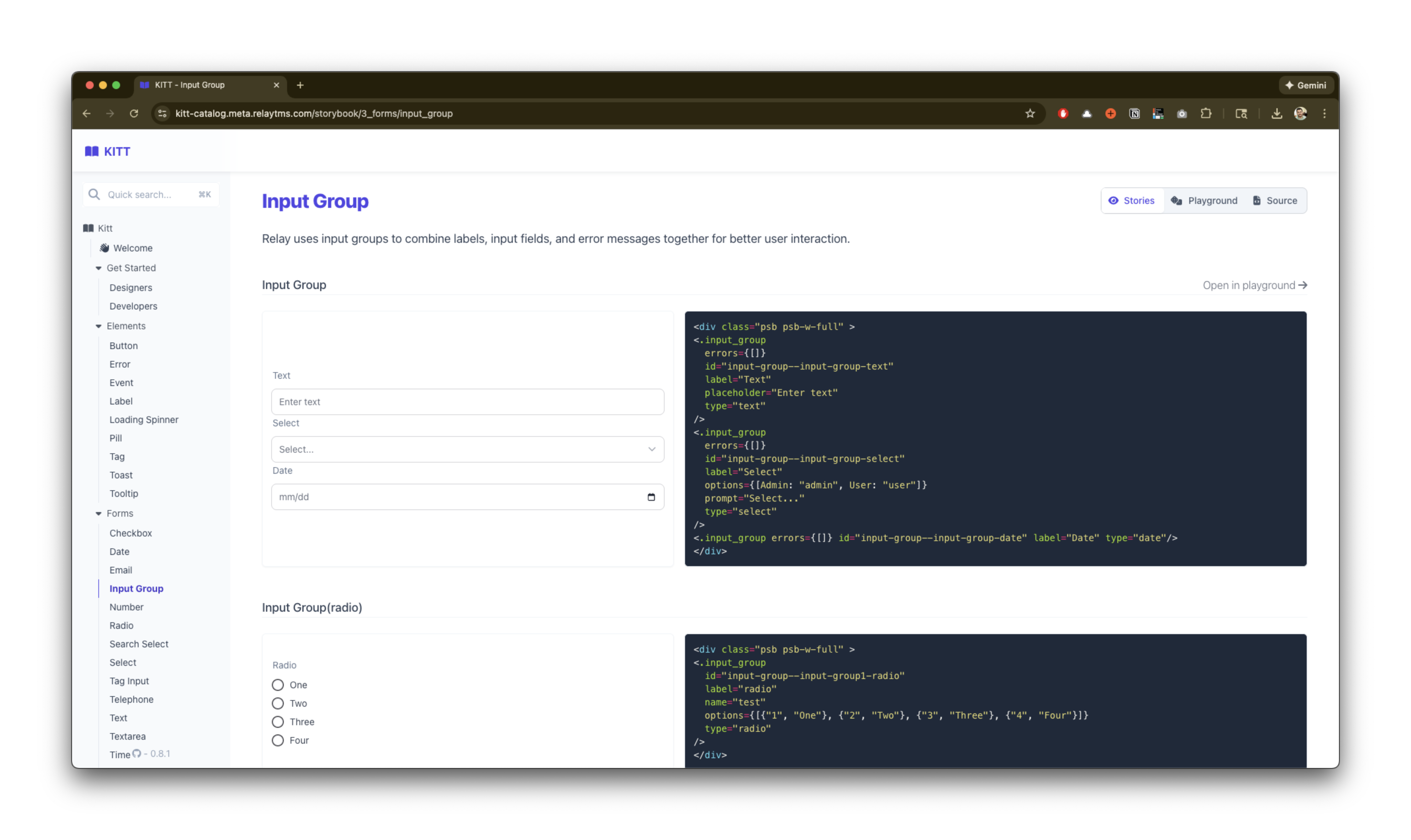Click the GitHub icon next to version 0.8.1
The height and width of the screenshot is (840, 1411).
tap(136, 754)
